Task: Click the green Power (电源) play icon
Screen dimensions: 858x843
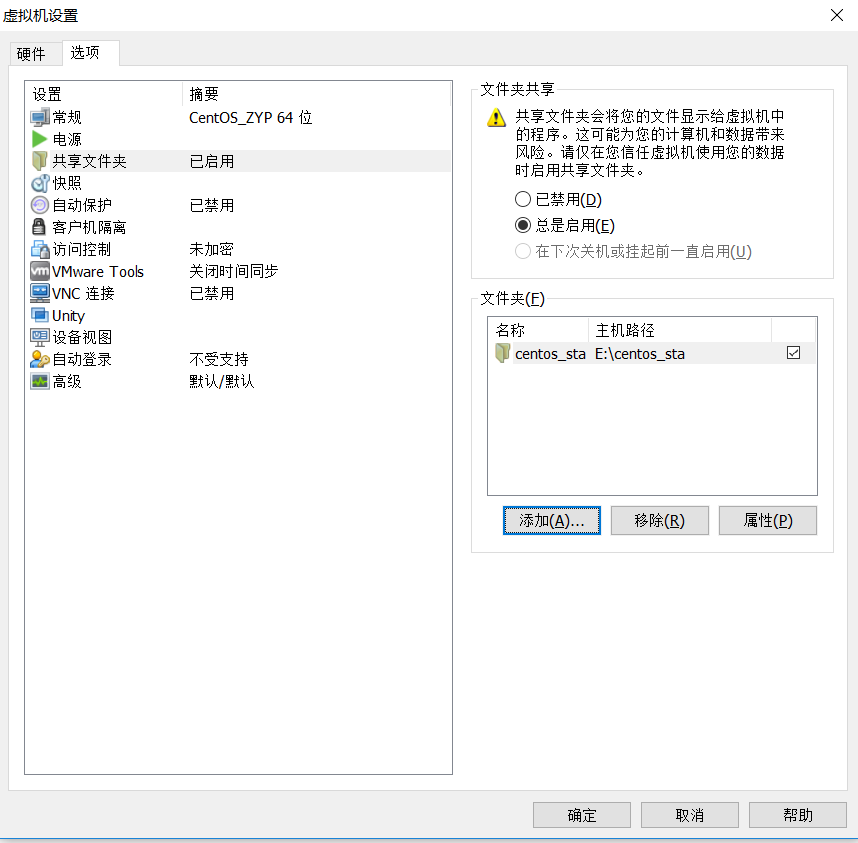Action: click(x=39, y=139)
